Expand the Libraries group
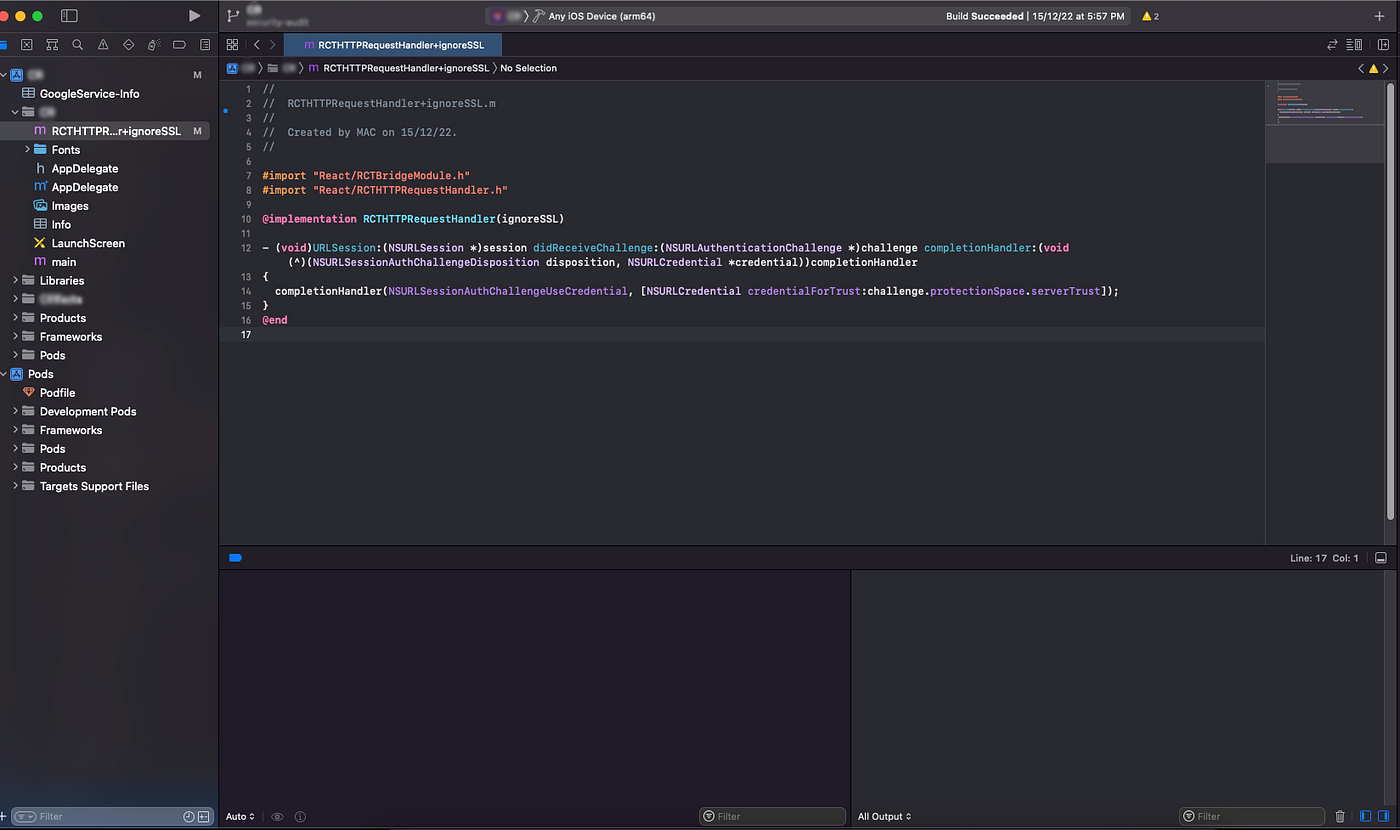This screenshot has height=830, width=1400. [x=15, y=280]
